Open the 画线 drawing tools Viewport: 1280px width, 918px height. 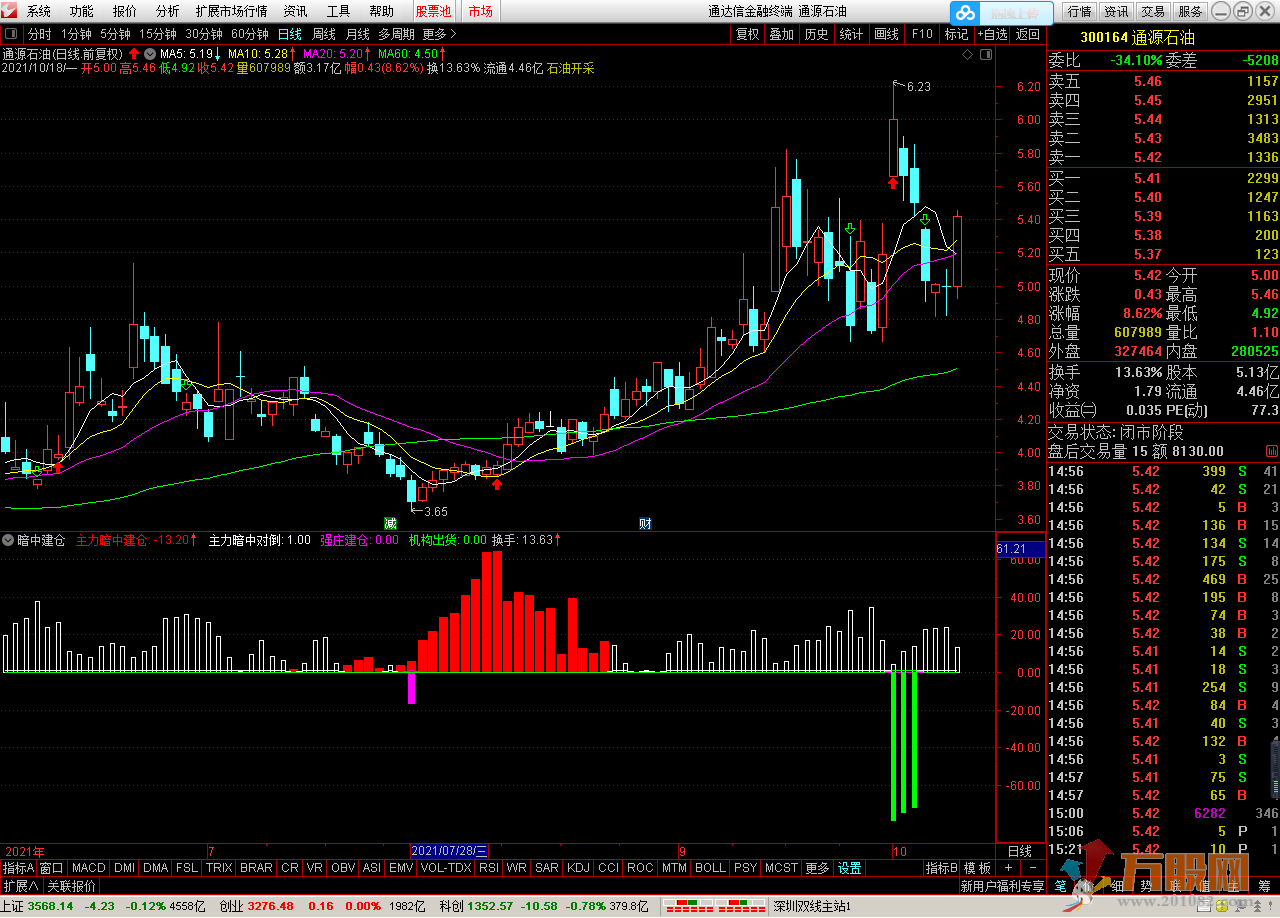click(x=886, y=34)
